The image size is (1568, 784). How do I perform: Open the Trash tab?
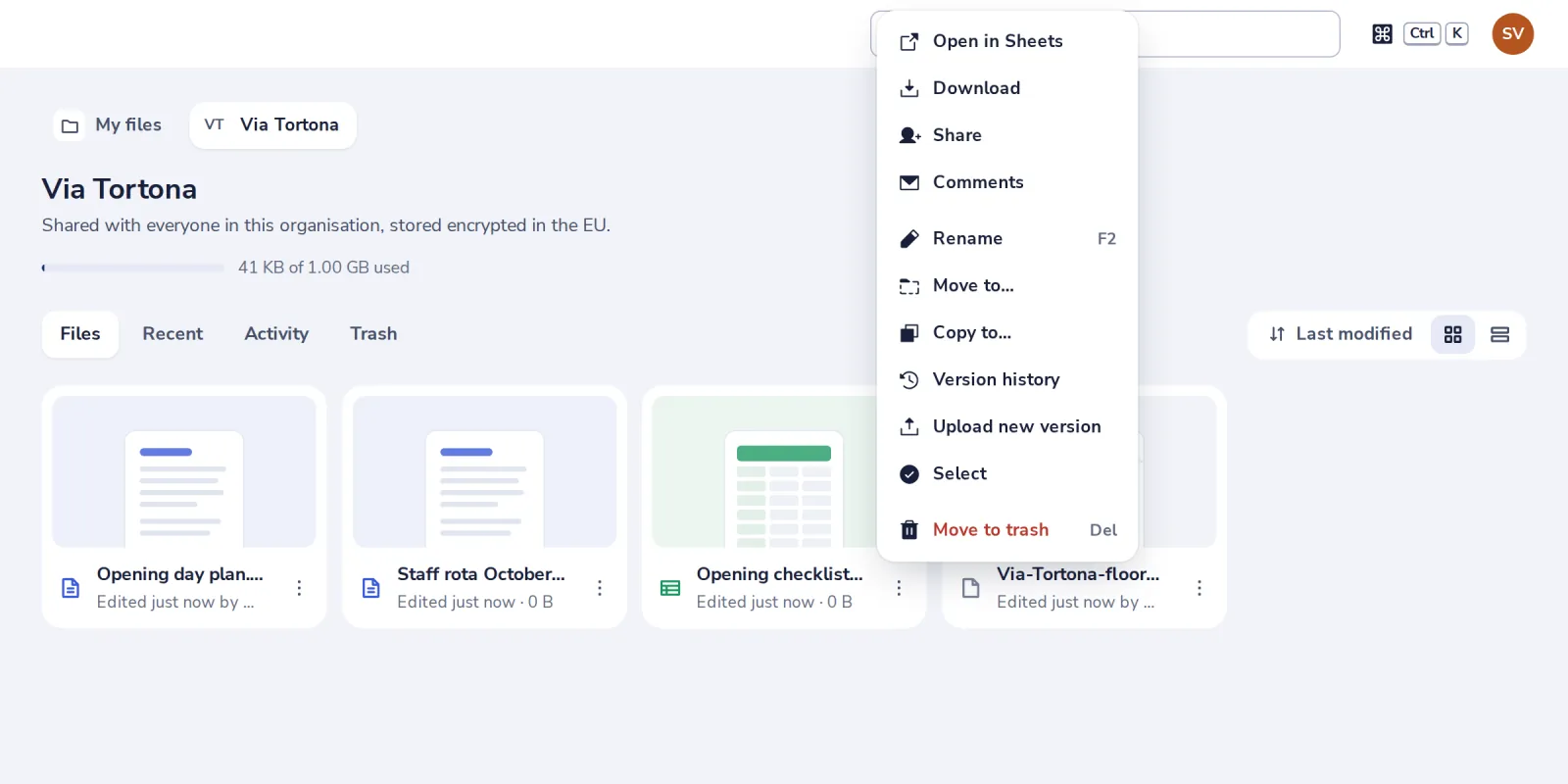pos(373,334)
